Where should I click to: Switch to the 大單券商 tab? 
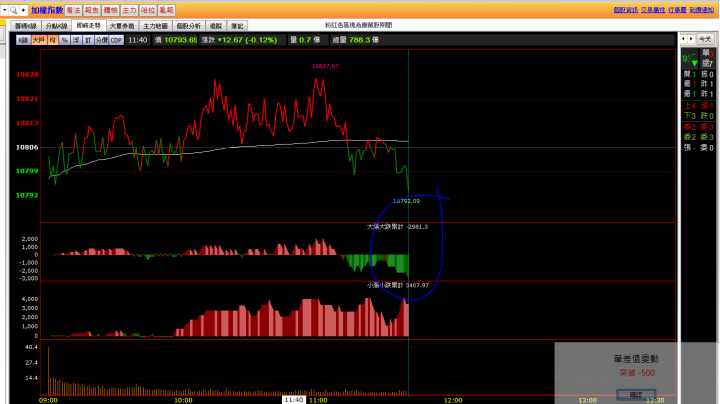pos(122,26)
